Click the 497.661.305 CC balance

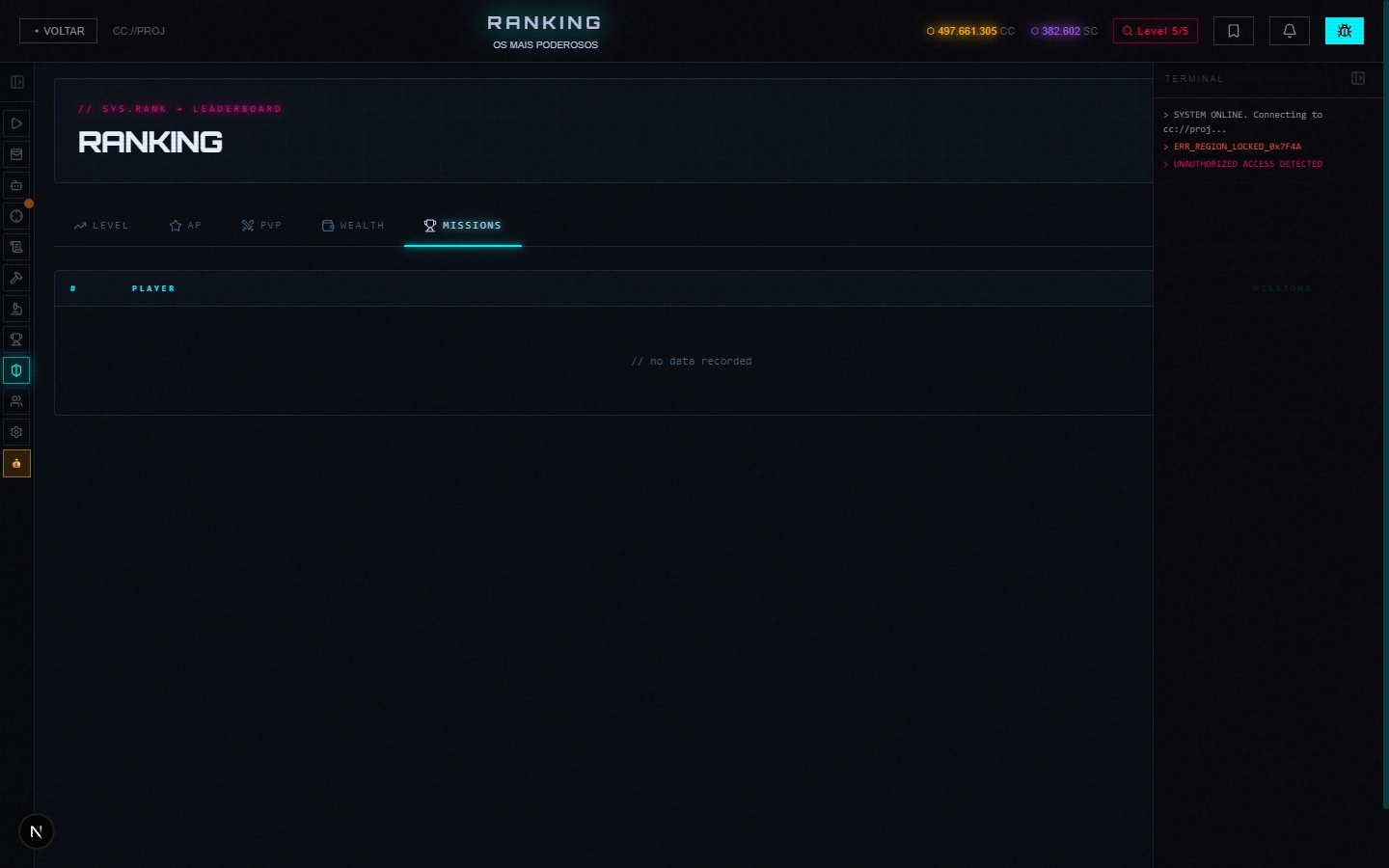tap(970, 31)
